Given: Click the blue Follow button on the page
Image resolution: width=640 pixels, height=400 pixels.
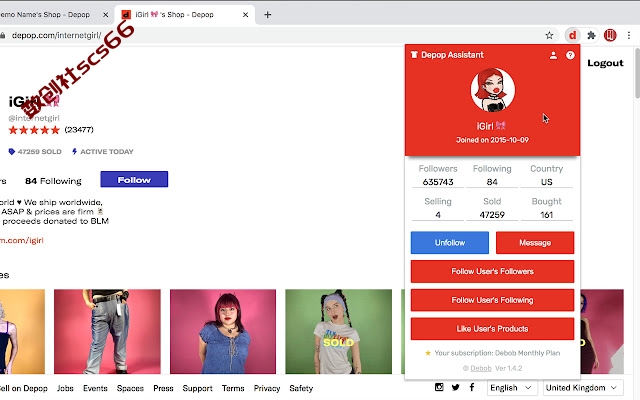Looking at the screenshot, I should (x=134, y=179).
